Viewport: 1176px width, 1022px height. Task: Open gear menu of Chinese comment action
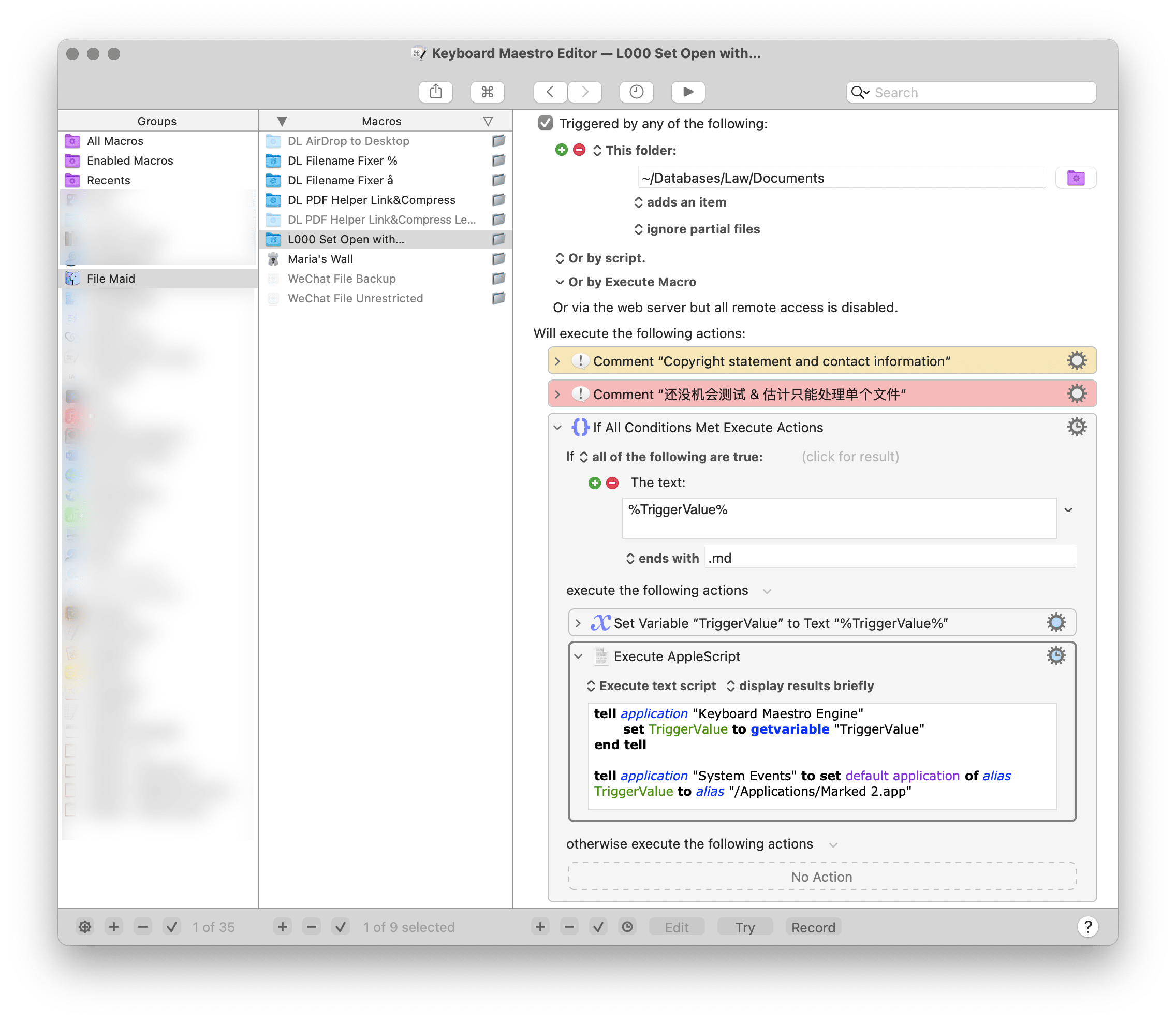(1076, 394)
